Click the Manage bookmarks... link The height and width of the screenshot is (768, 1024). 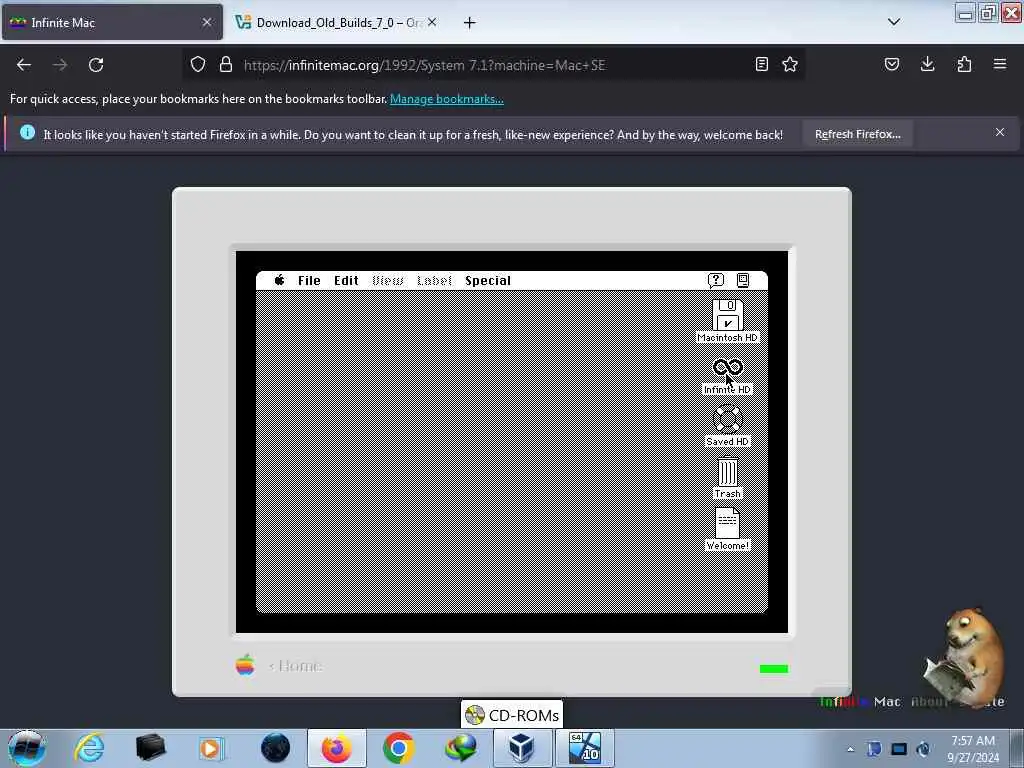[x=447, y=99]
